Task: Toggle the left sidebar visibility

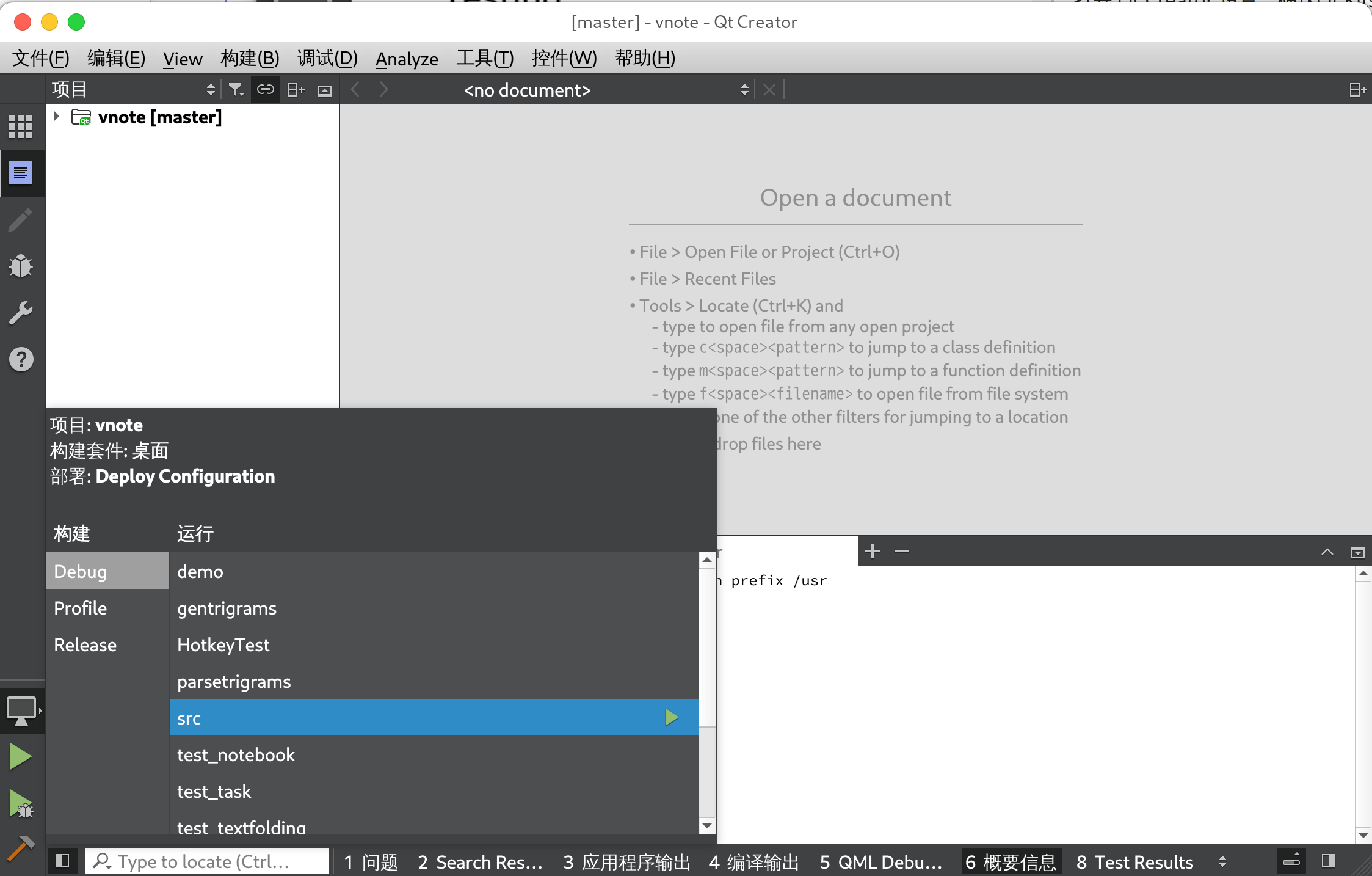Action: pos(62,861)
